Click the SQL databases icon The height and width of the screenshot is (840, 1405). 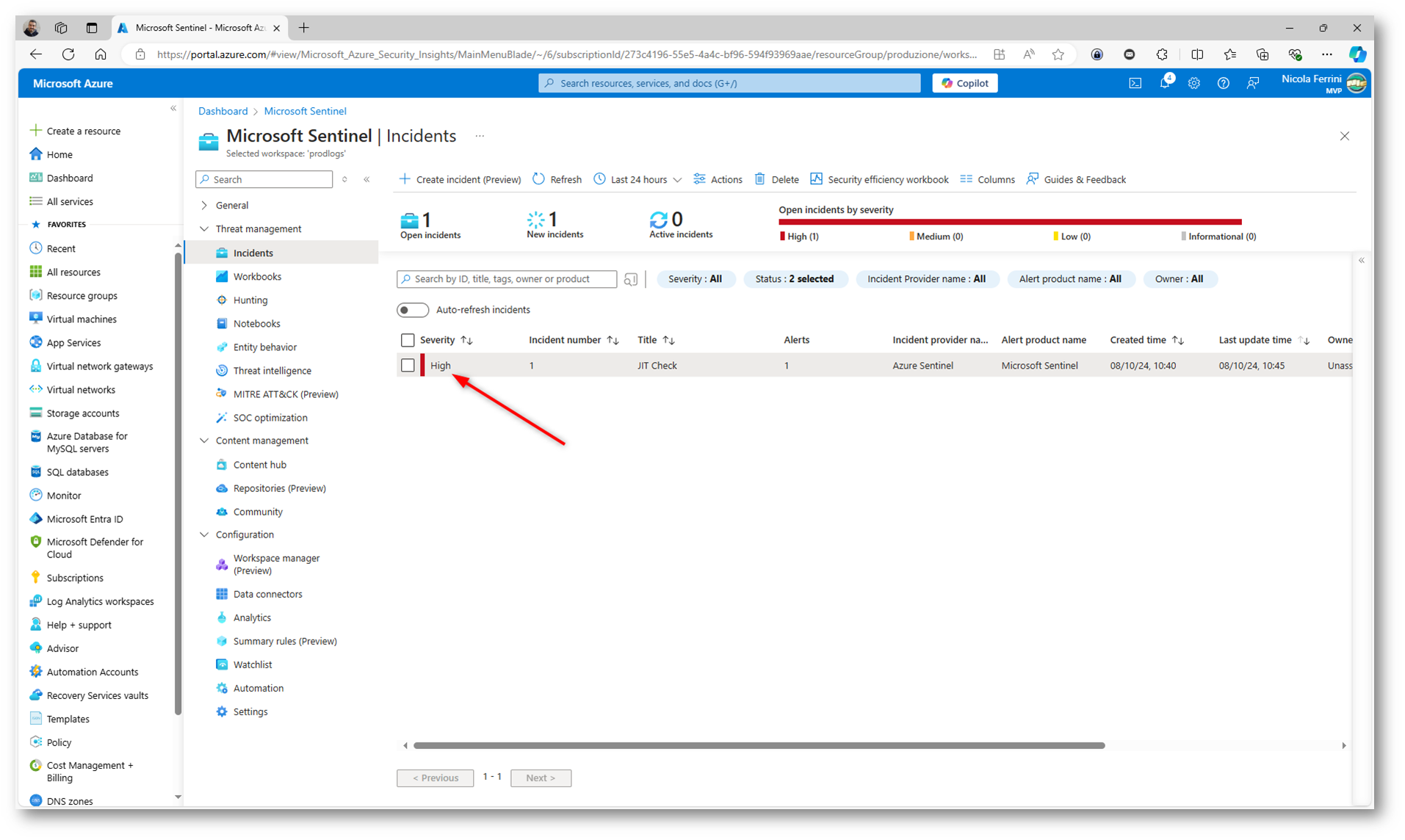(35, 471)
